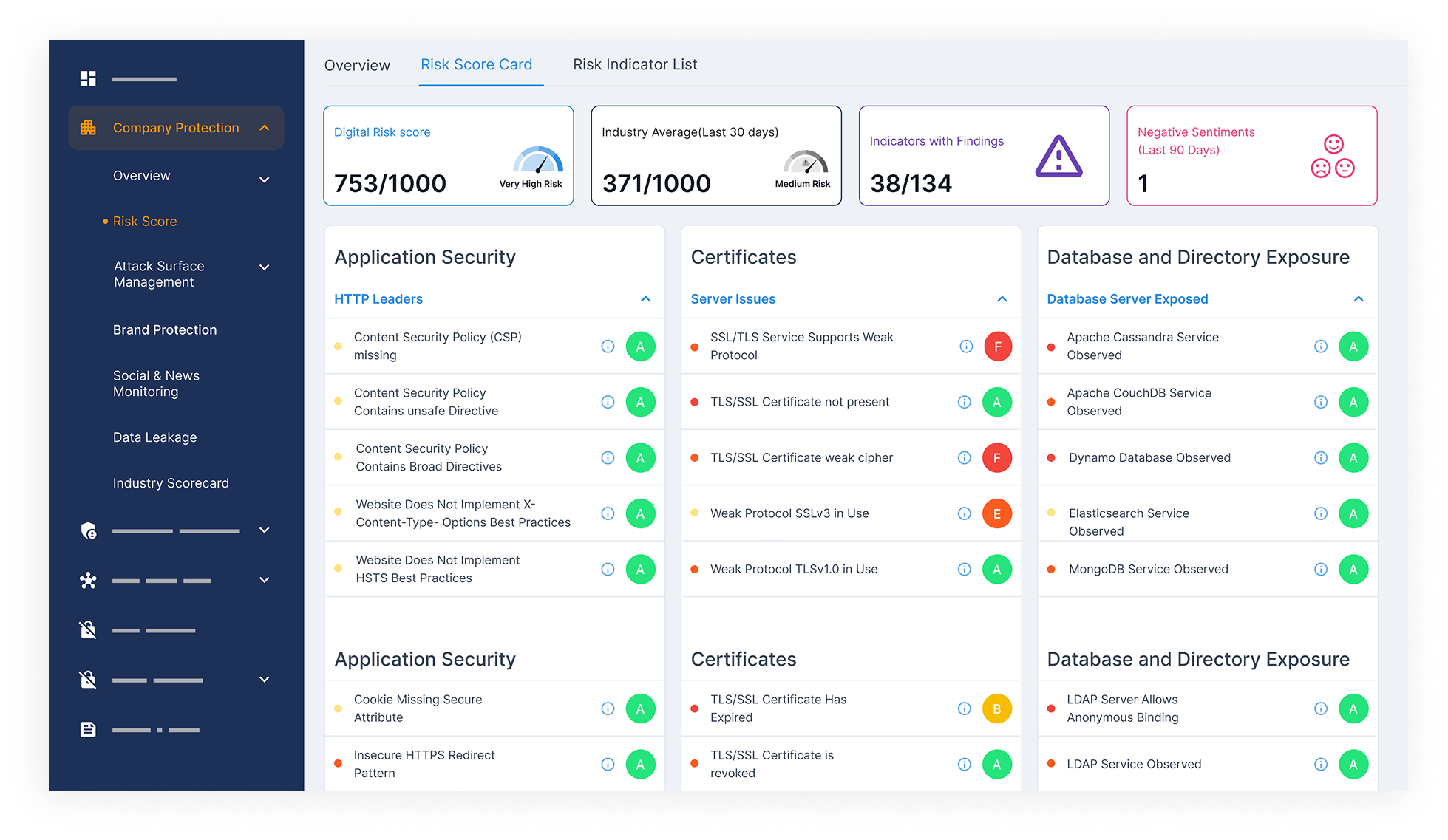The width and height of the screenshot is (1448, 840).
Task: Click the dashboard grid icon in sidebar
Action: pyautogui.click(x=88, y=77)
